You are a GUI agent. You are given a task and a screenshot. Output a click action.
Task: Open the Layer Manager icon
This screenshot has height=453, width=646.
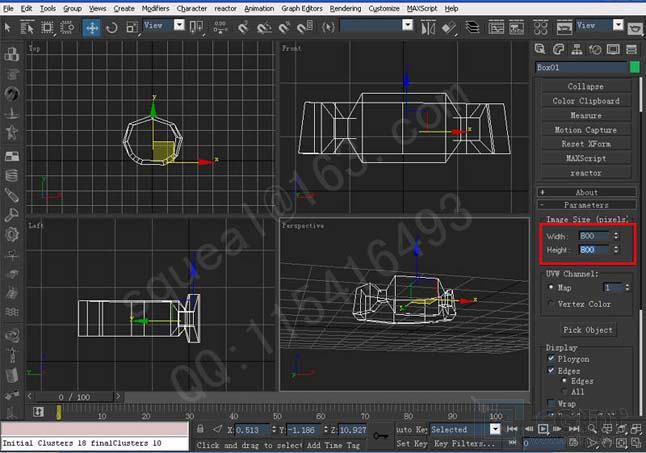(472, 28)
